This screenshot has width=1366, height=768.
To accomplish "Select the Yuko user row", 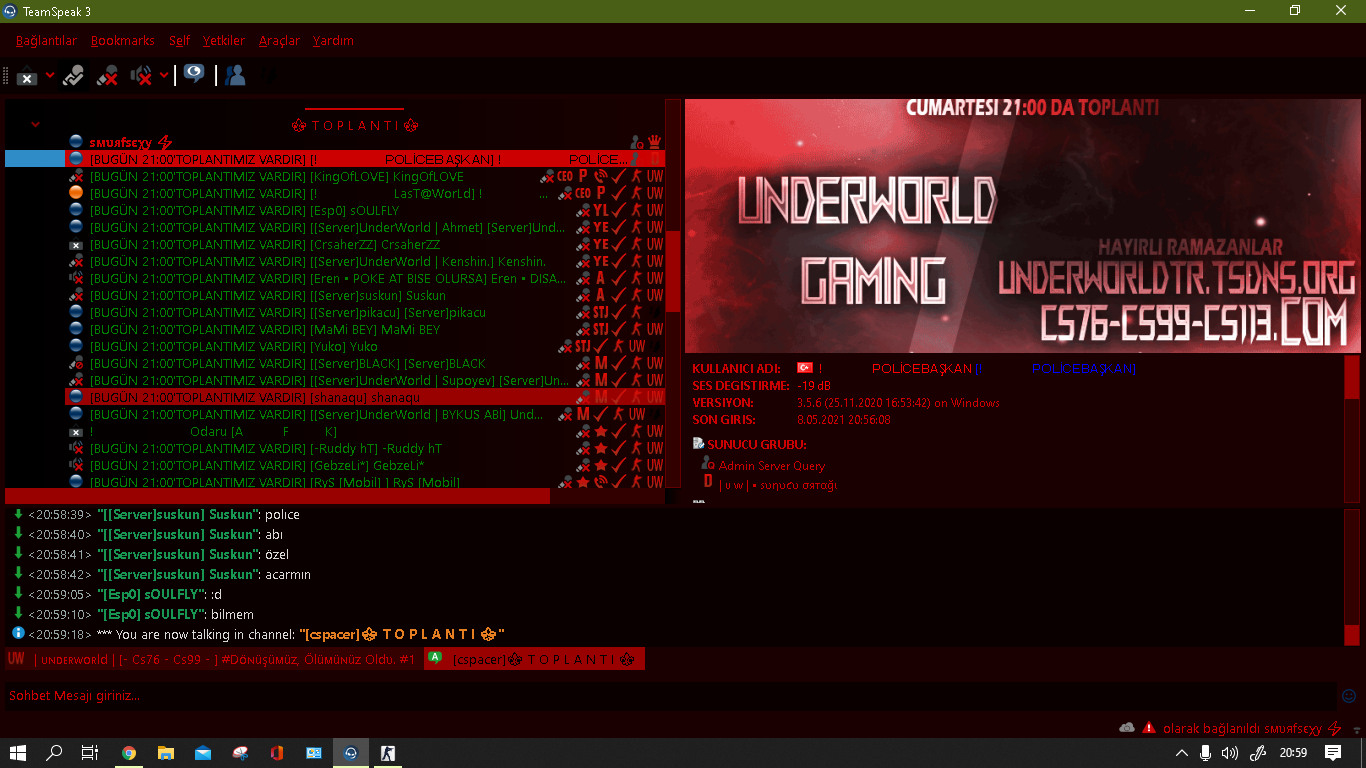I will (365, 346).
